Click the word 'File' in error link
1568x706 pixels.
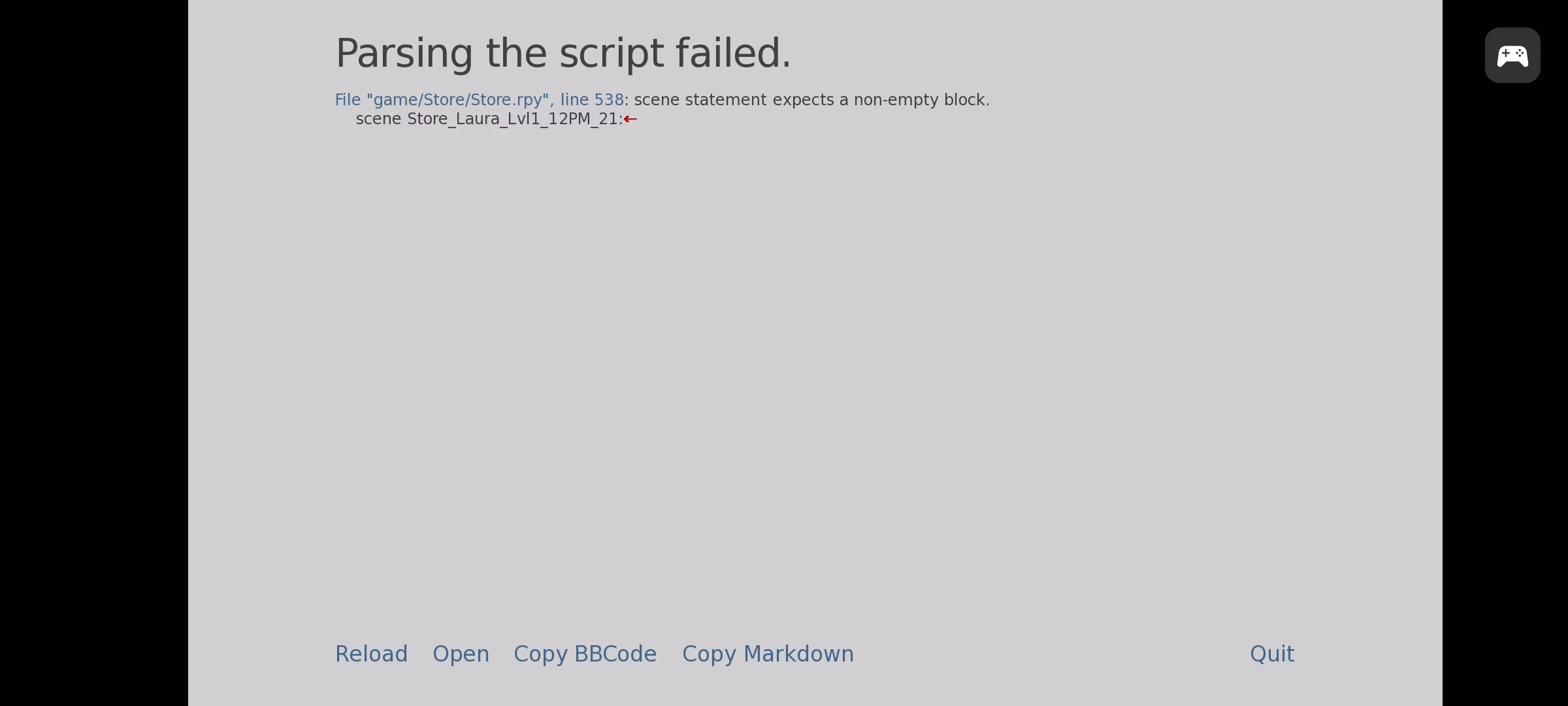pos(348,100)
